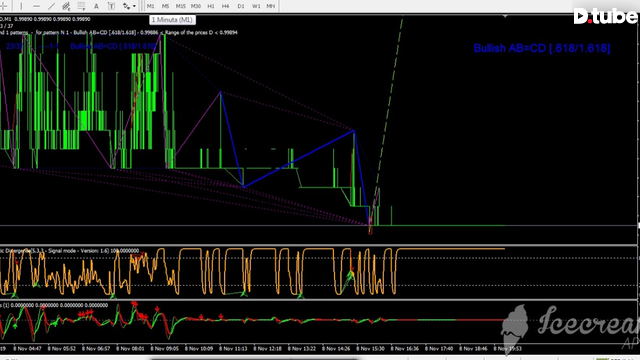Select the Fibonacci retracement tool
Screen dimensions: 640x360
81,6
